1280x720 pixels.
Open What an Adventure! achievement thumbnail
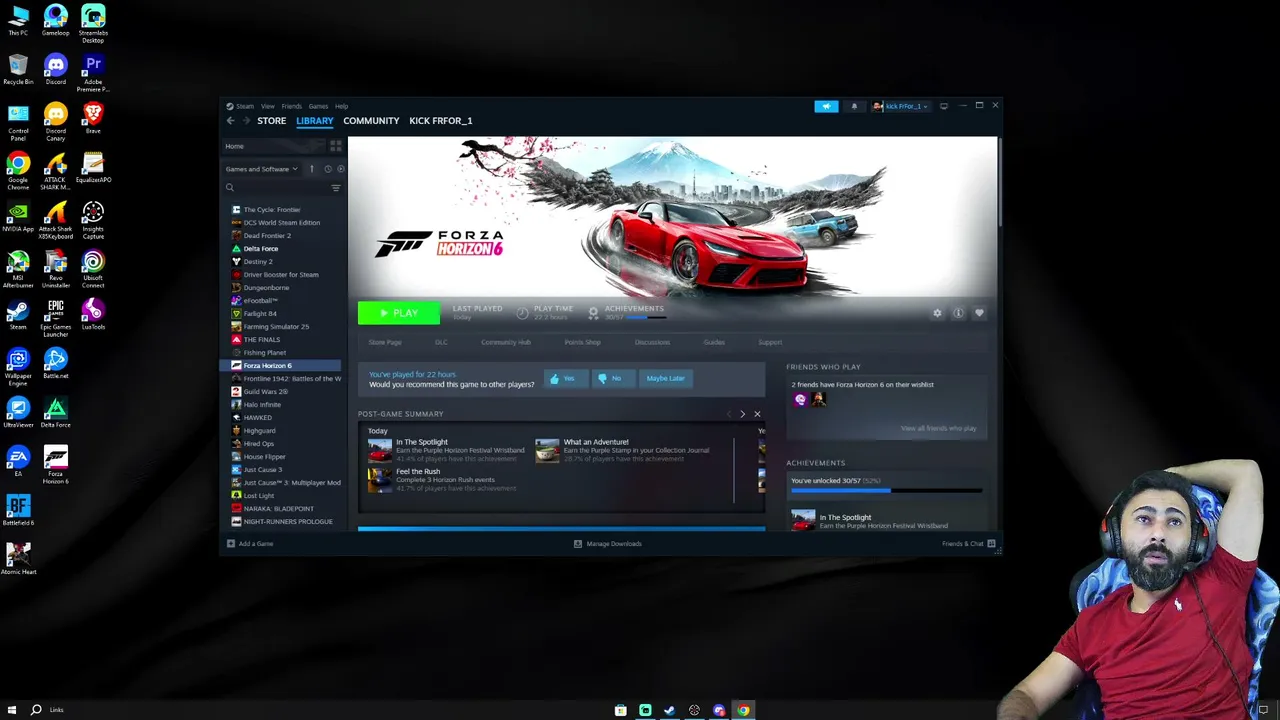[547, 450]
